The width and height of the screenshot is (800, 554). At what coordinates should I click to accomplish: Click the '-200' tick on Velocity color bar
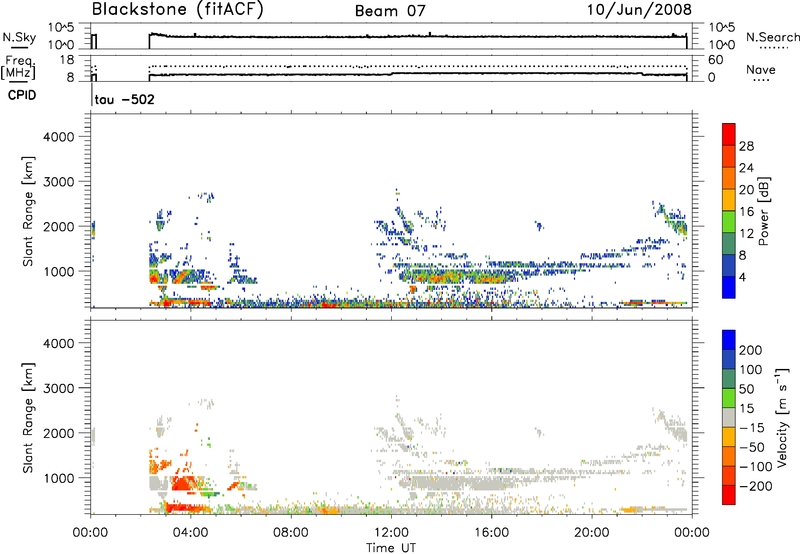tap(755, 486)
